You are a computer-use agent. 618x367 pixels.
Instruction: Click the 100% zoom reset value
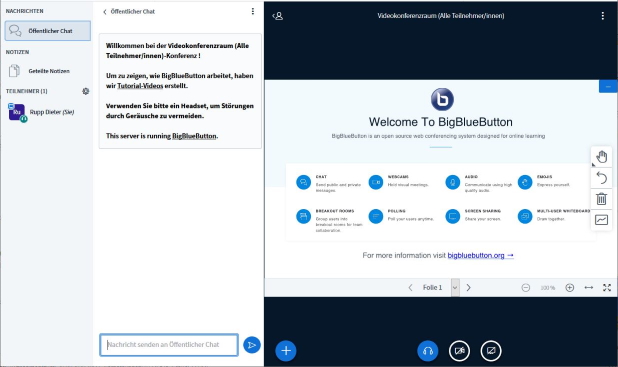548,288
